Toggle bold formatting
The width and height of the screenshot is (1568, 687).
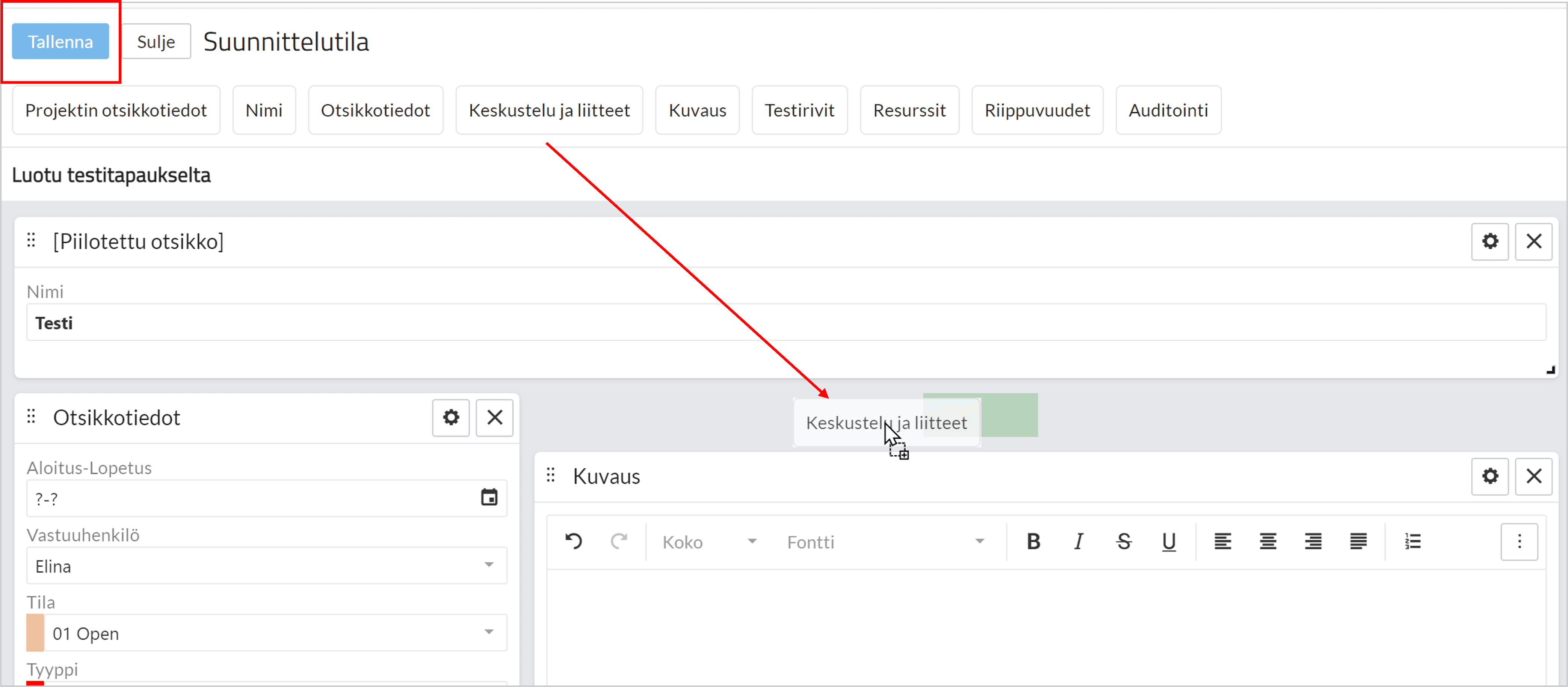pos(1033,541)
